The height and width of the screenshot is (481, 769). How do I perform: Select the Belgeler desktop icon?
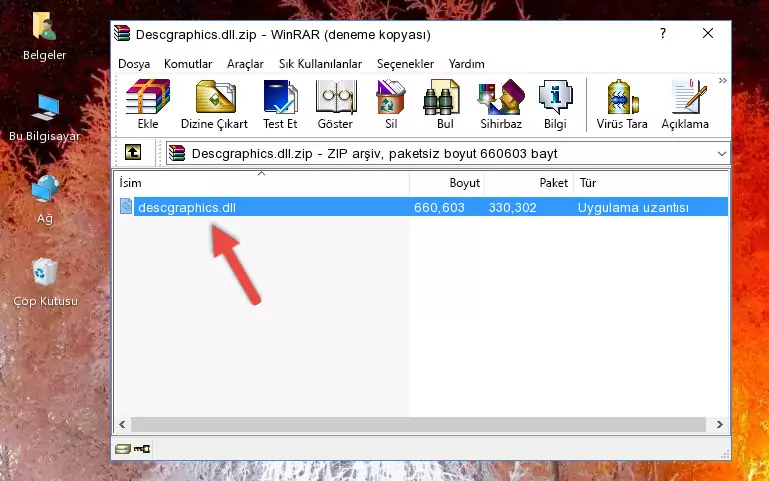pyautogui.click(x=45, y=36)
